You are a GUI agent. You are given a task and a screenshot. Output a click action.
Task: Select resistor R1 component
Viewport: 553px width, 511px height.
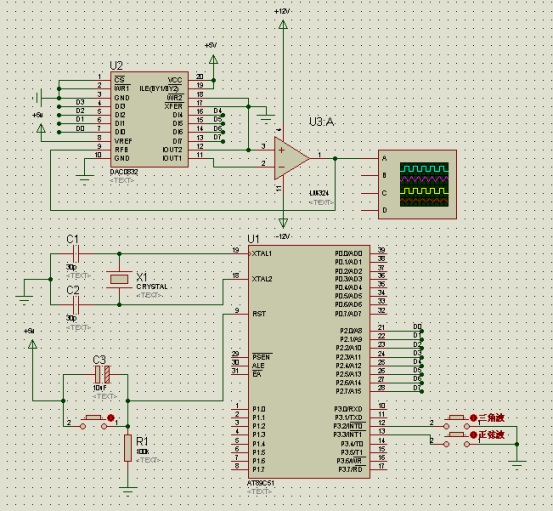tap(128, 448)
